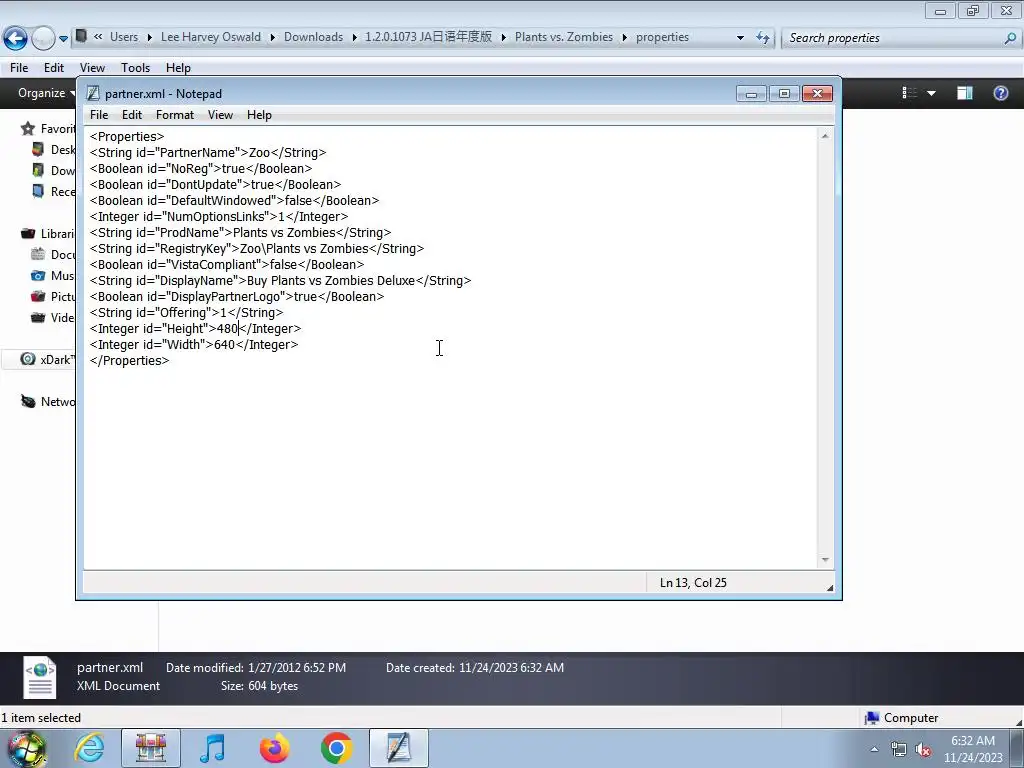Select the Recent Places icon in Favorites
The height and width of the screenshot is (768, 1024).
pyautogui.click(x=38, y=191)
